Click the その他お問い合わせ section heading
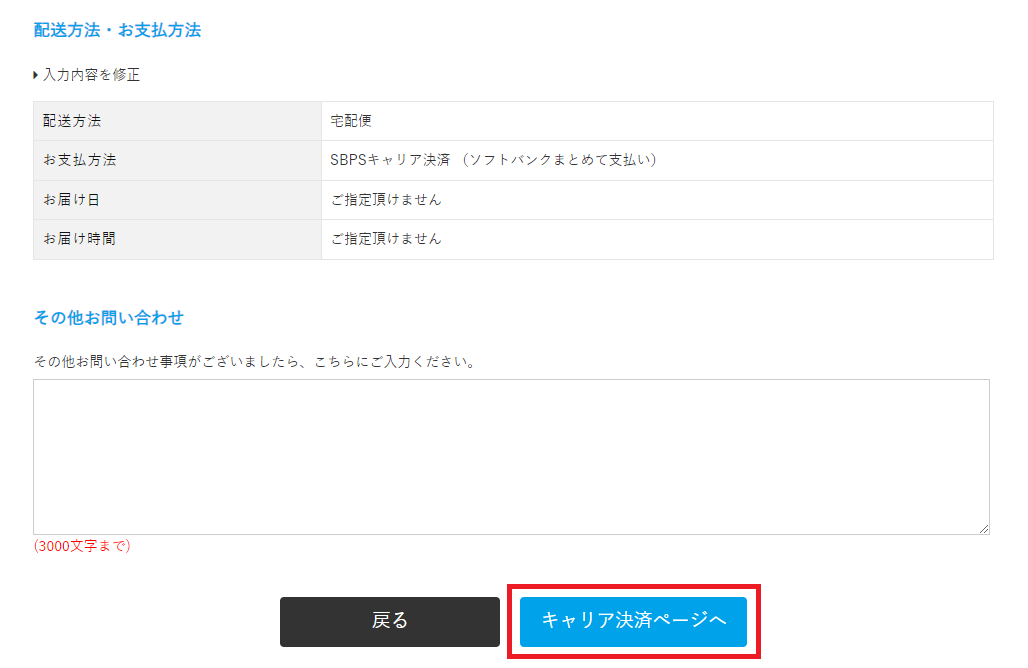1028x668 pixels. coord(109,318)
